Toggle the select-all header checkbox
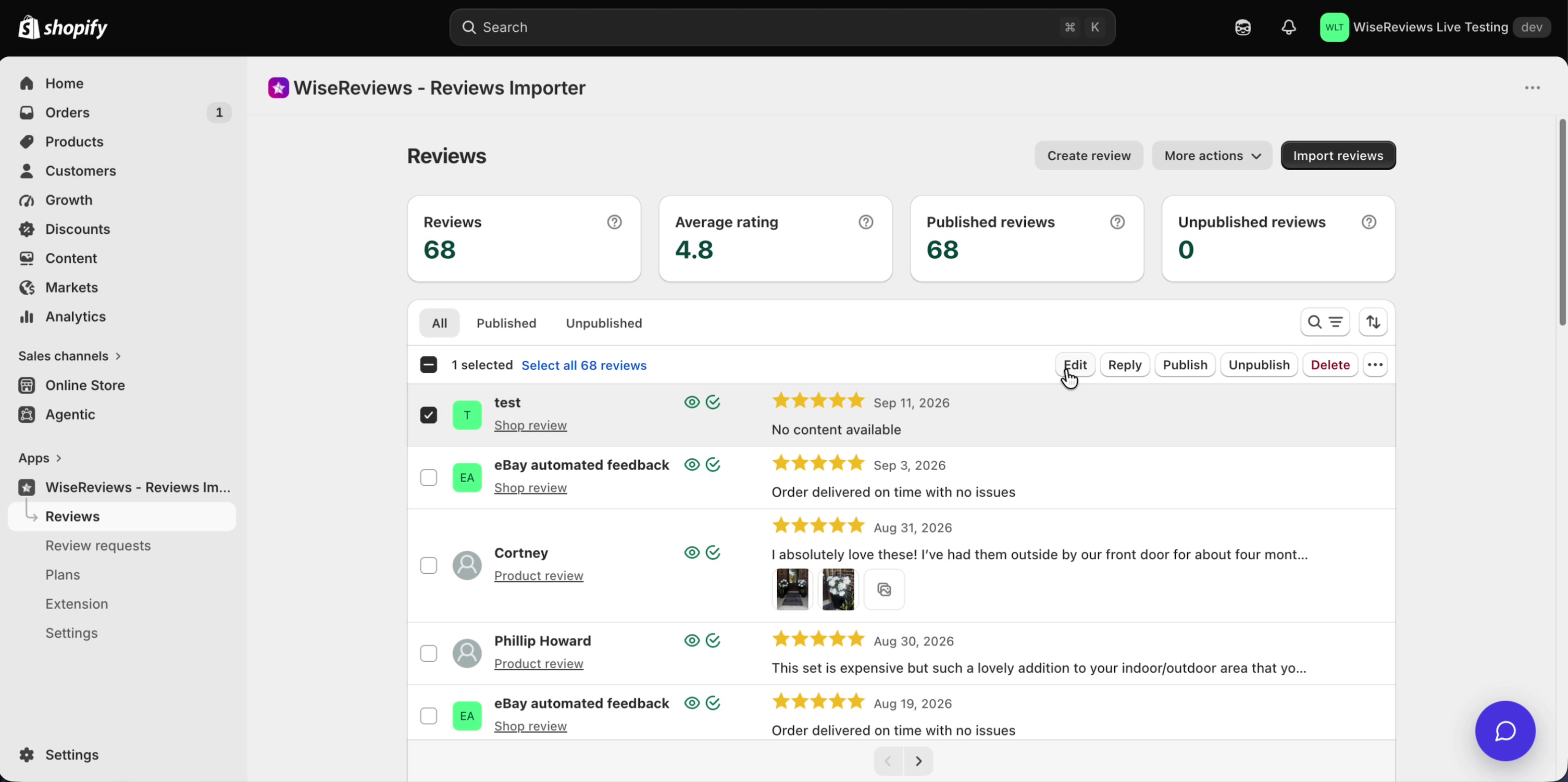This screenshot has width=1568, height=782. point(429,364)
